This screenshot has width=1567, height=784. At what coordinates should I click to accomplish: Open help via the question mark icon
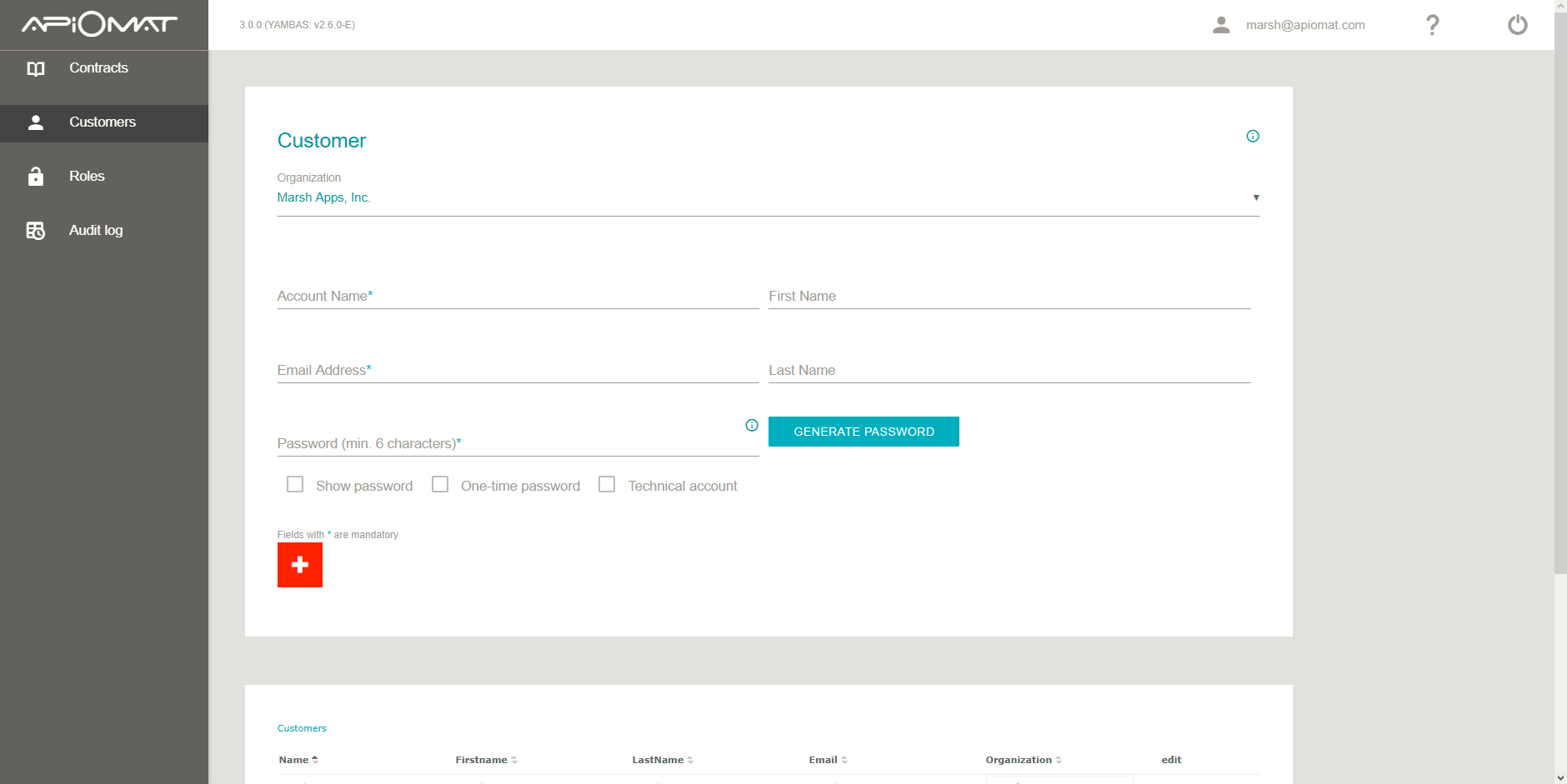1432,25
